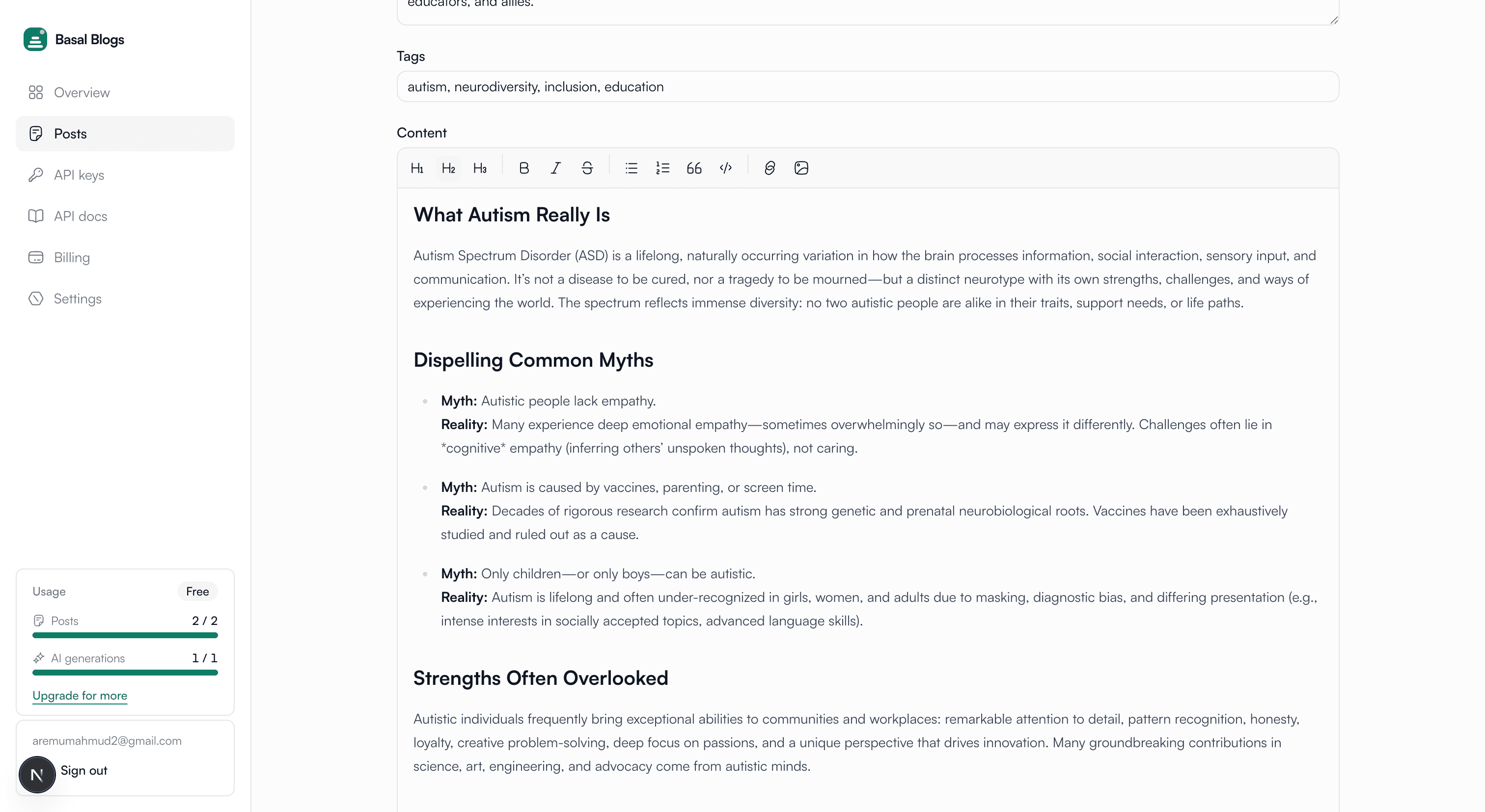The image size is (1485, 812).
Task: Click the Billing card icon
Action: [x=36, y=257]
